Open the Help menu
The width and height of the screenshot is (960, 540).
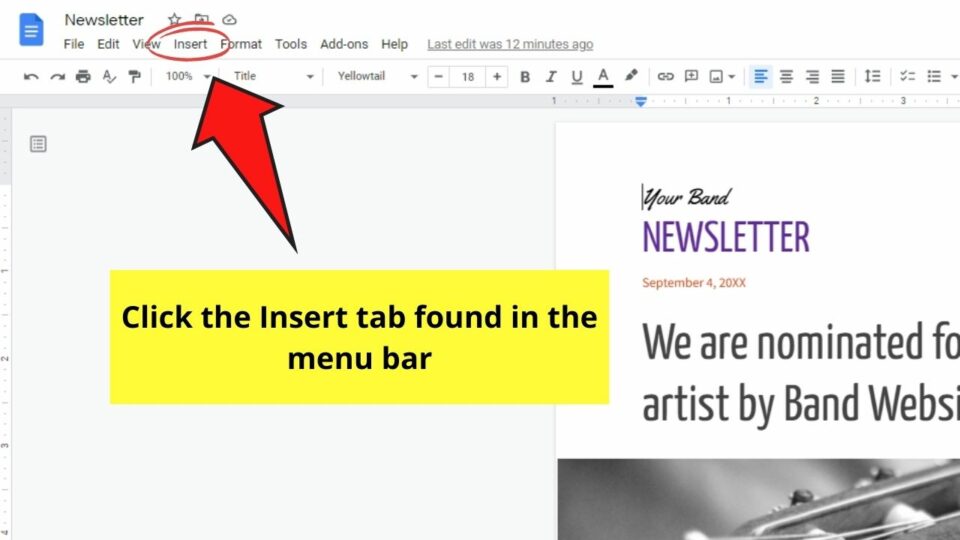[394, 44]
